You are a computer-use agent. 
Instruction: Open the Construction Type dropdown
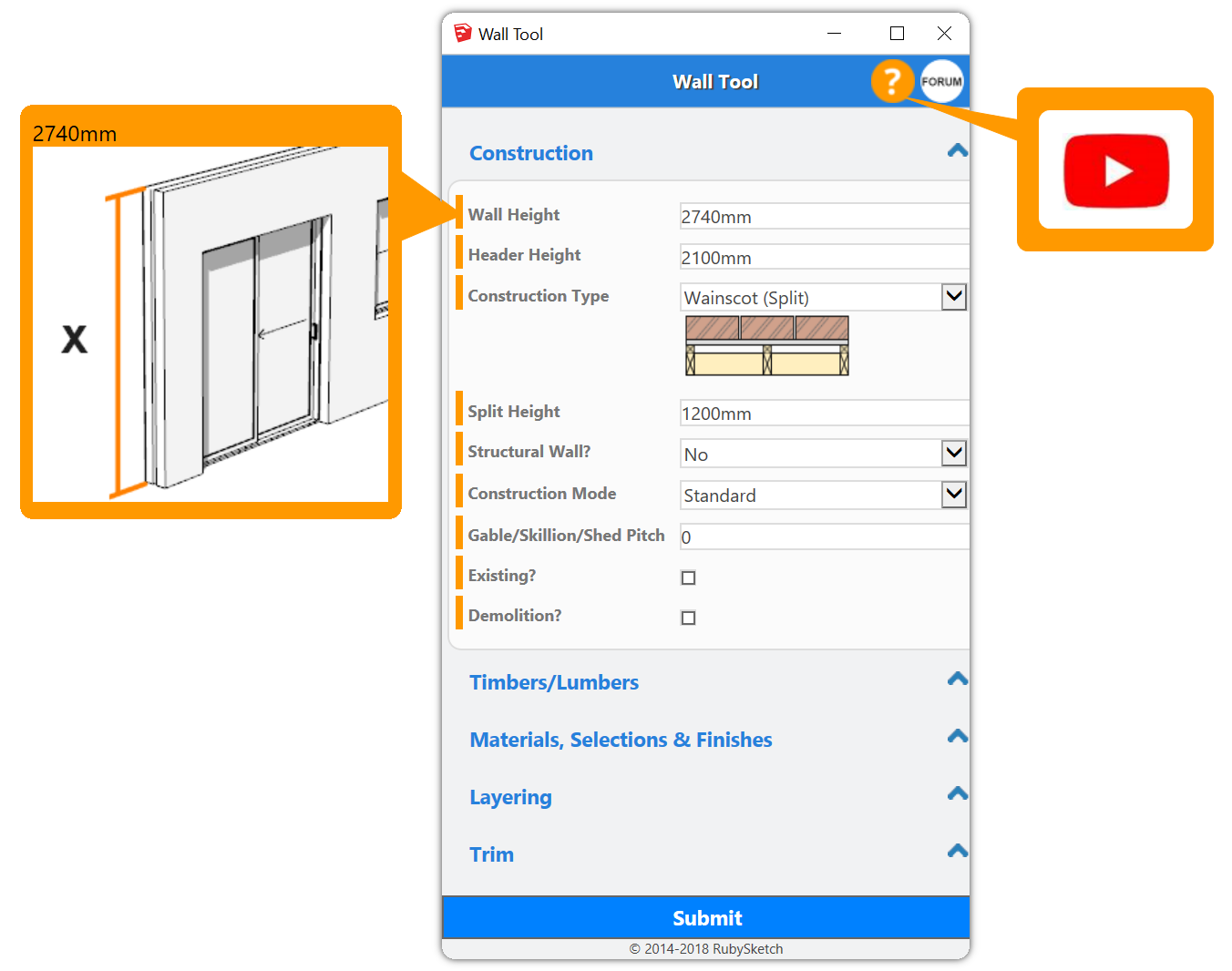tap(824, 297)
